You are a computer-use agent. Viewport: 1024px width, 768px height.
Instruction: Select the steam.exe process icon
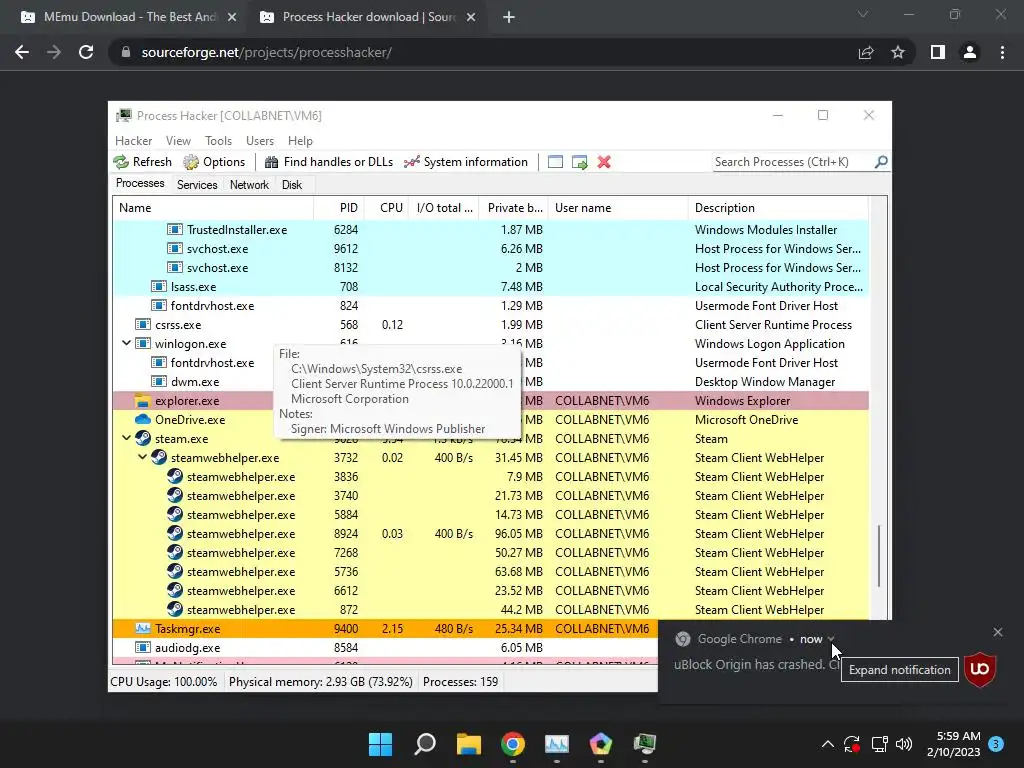(x=143, y=439)
